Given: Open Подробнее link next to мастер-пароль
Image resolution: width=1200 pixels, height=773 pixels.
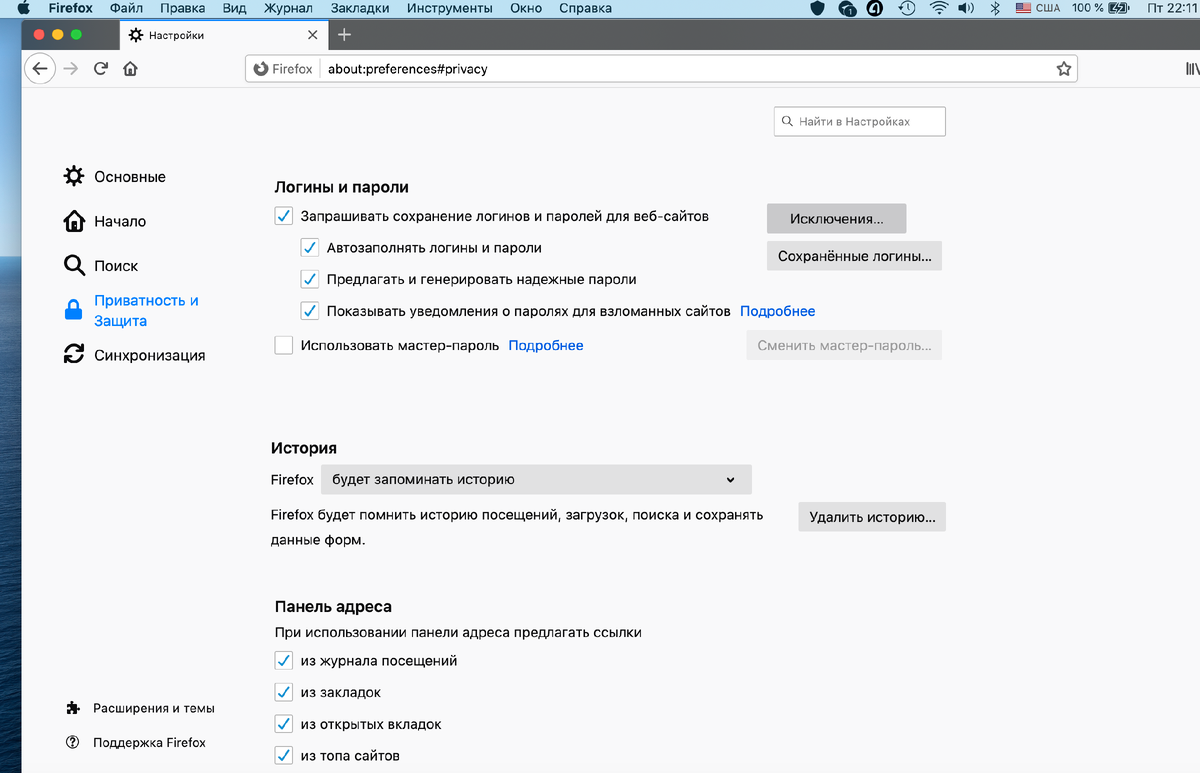Looking at the screenshot, I should [546, 345].
